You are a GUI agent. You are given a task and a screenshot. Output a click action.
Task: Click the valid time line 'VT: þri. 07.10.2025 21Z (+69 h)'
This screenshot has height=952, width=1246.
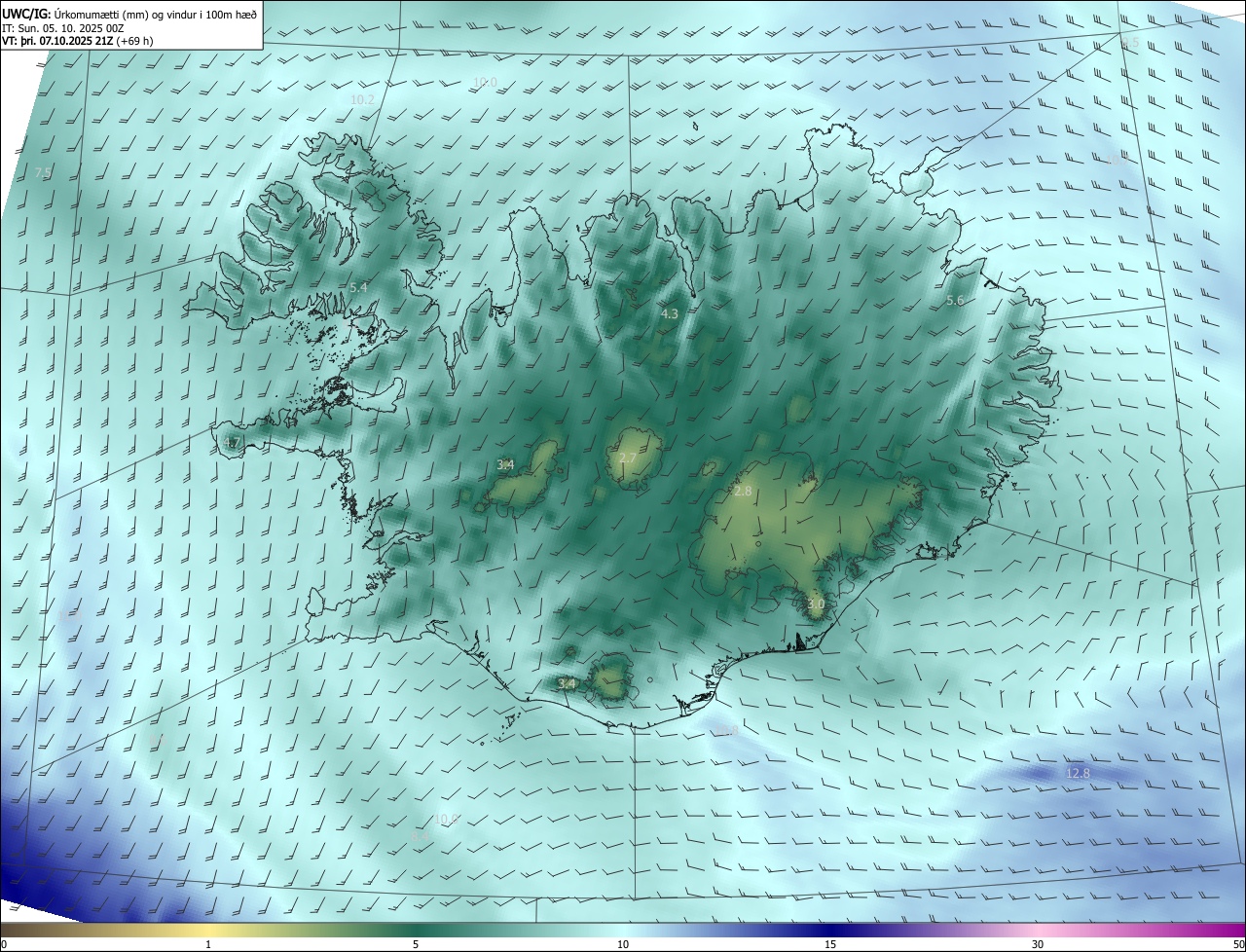tap(78, 41)
